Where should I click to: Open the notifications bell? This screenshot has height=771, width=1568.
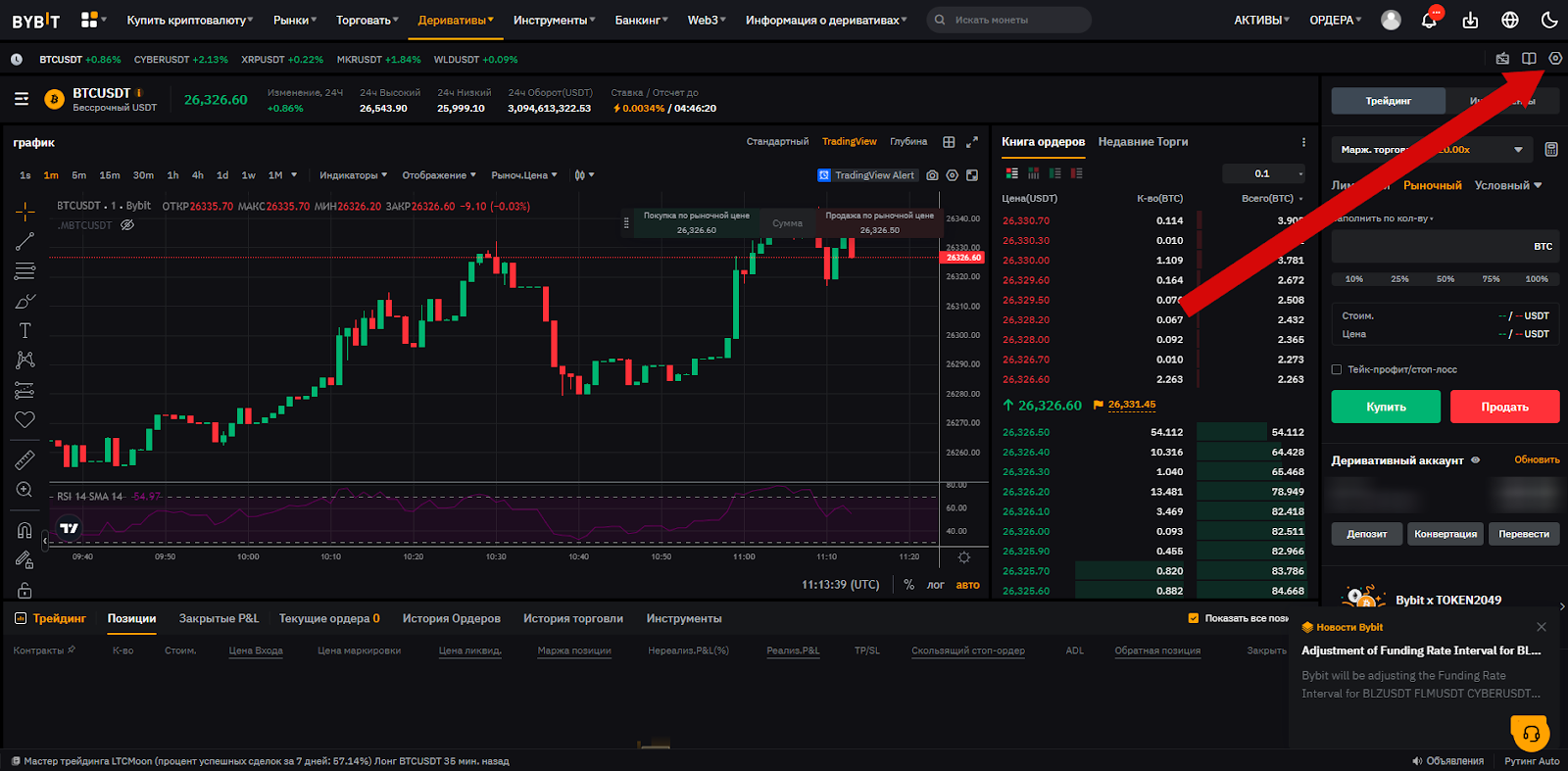tap(1429, 20)
